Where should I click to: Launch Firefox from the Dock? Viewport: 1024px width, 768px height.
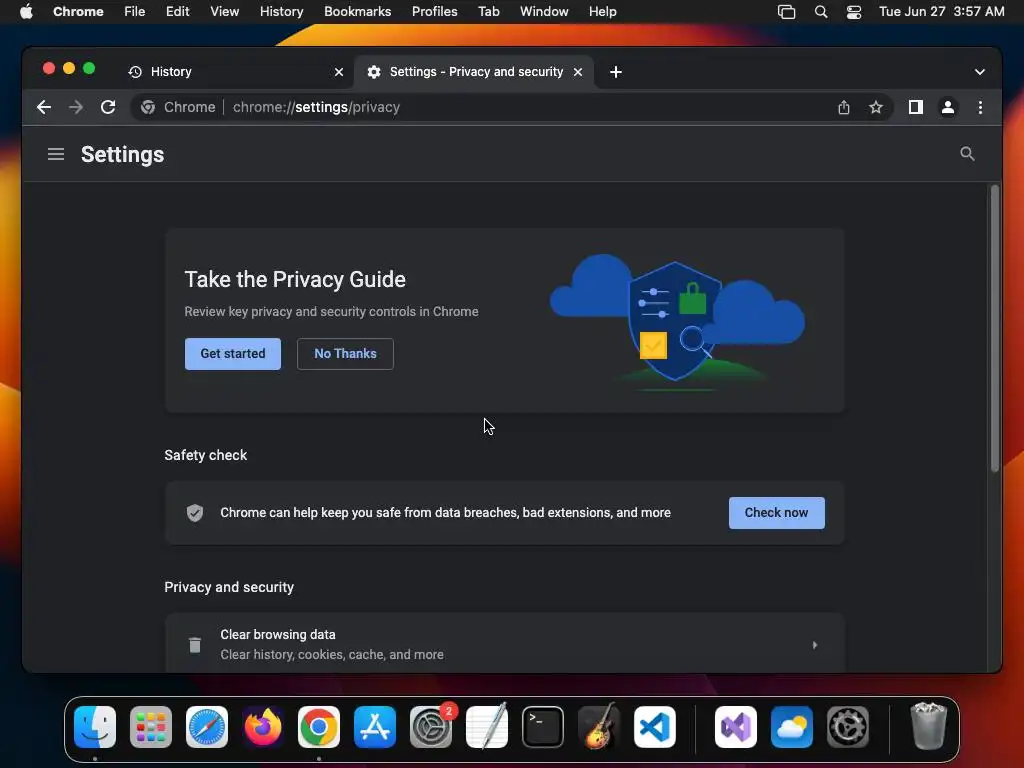(263, 727)
